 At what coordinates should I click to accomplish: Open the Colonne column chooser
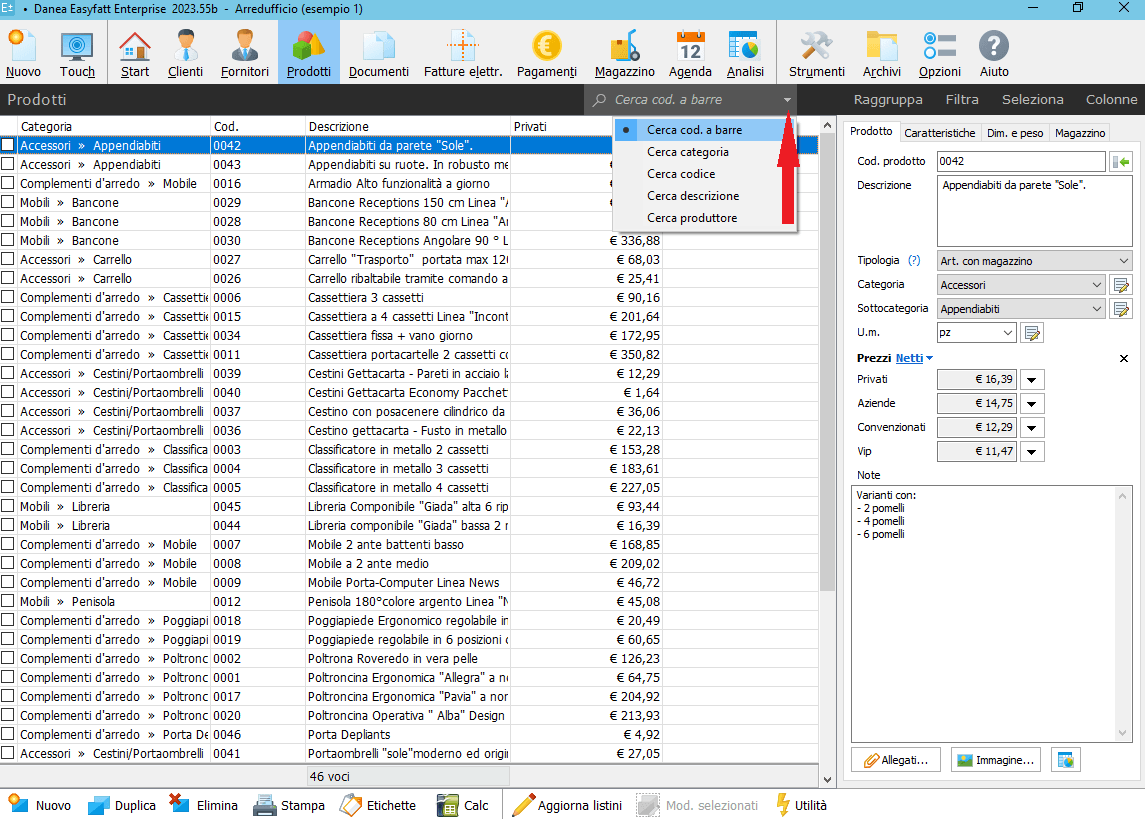click(x=1111, y=100)
